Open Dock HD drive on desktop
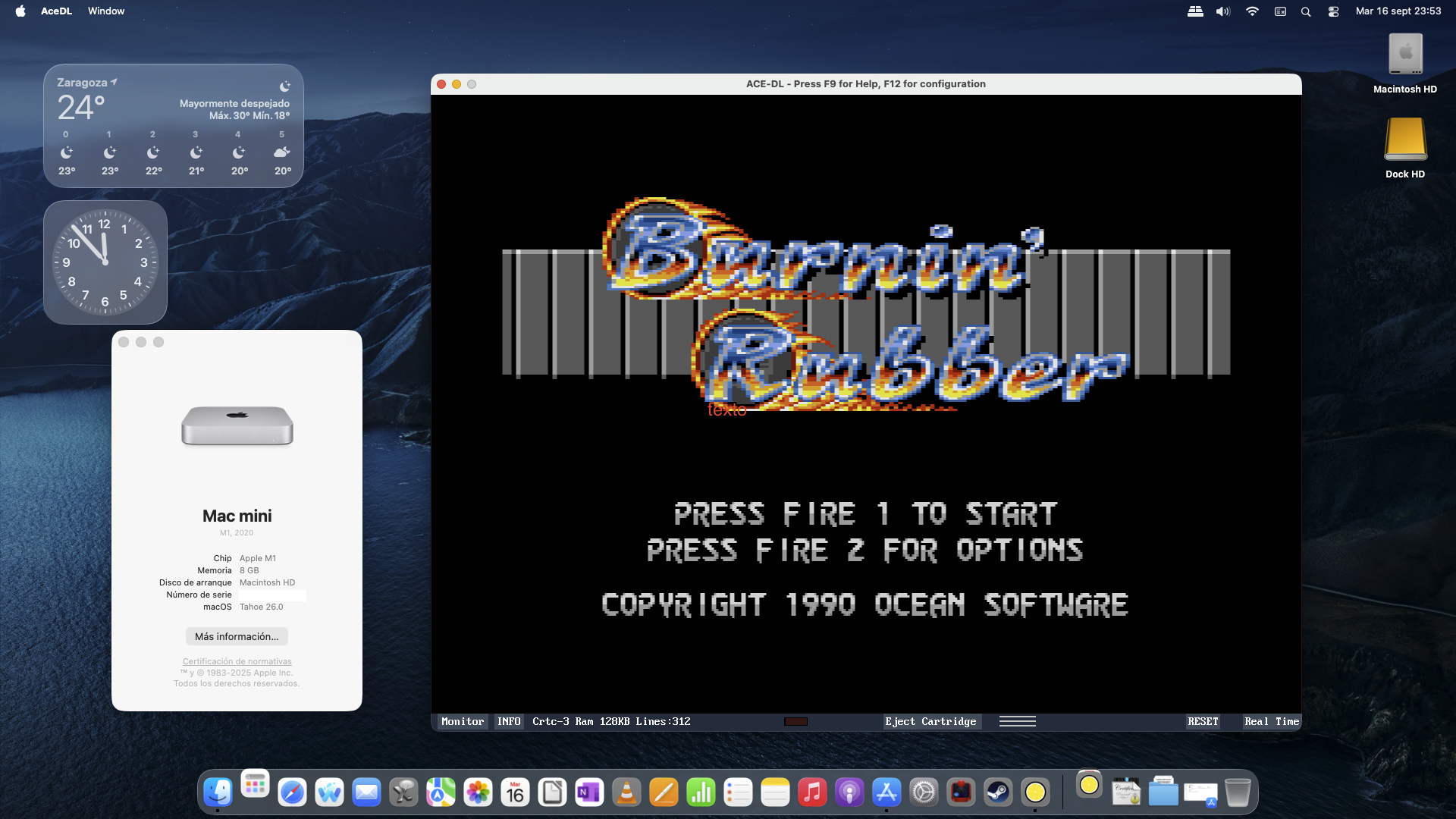This screenshot has height=819, width=1456. click(1405, 140)
